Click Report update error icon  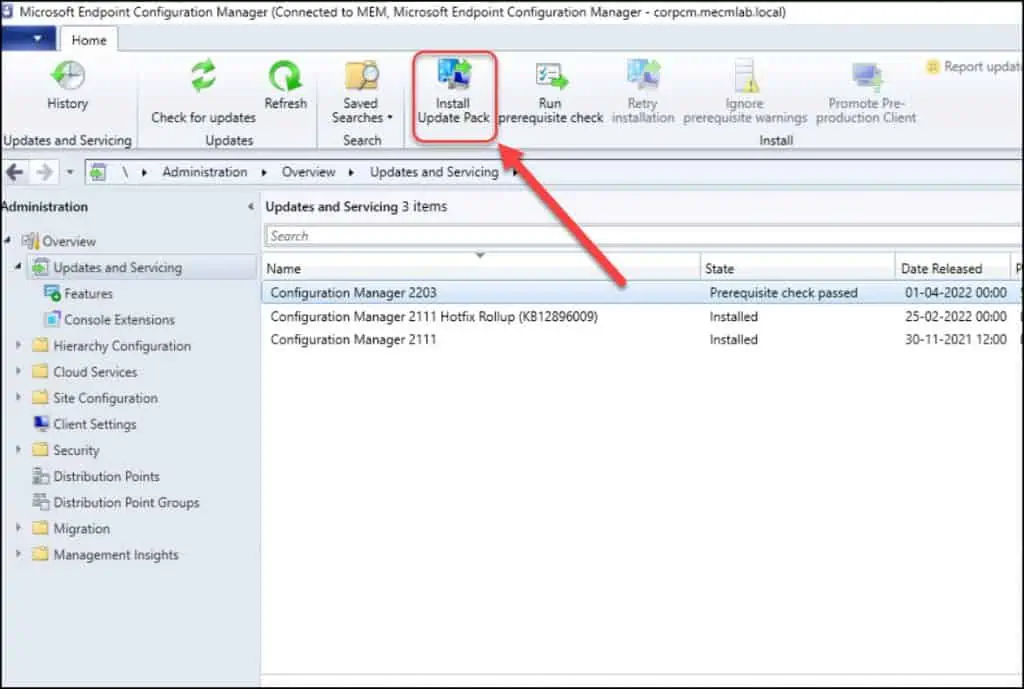[933, 67]
